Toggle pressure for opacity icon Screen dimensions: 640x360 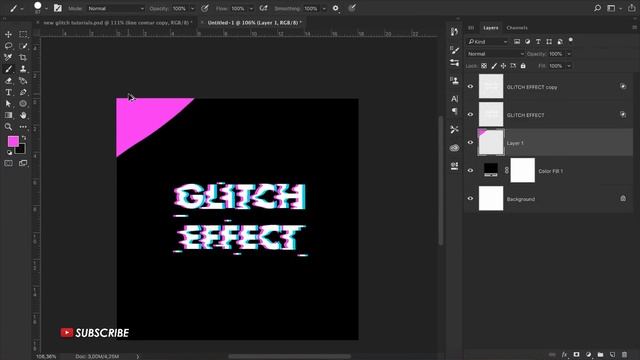click(204, 8)
